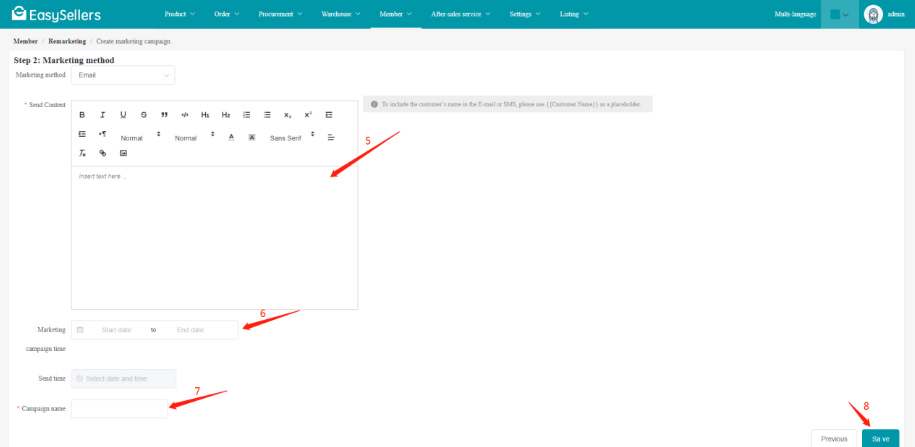
Task: Insert a code block
Action: [x=184, y=115]
